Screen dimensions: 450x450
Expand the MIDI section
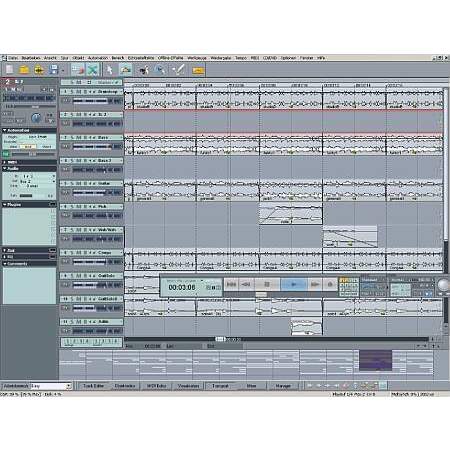pos(5,162)
